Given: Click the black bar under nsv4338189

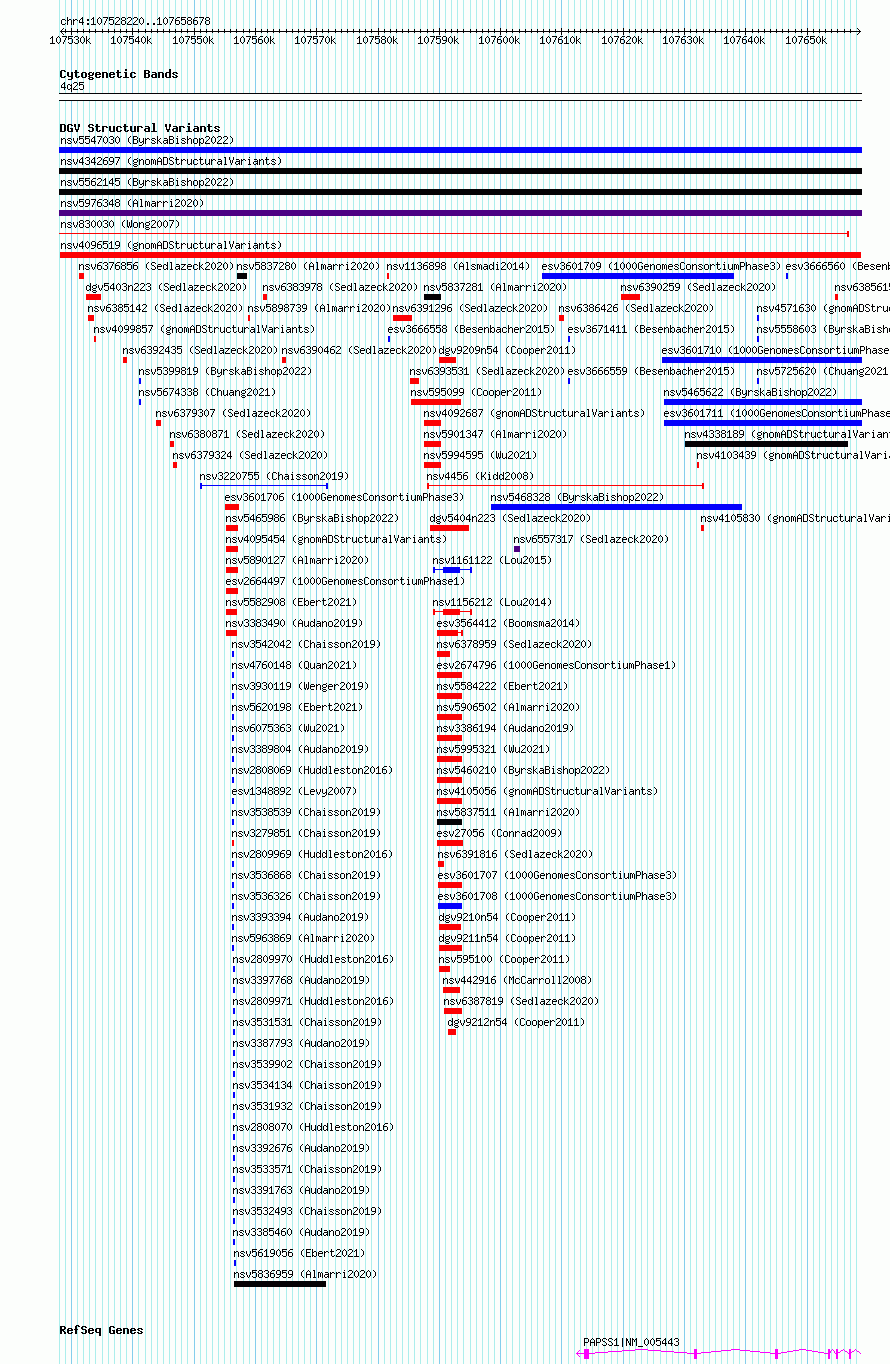Looking at the screenshot, I should coord(767,444).
